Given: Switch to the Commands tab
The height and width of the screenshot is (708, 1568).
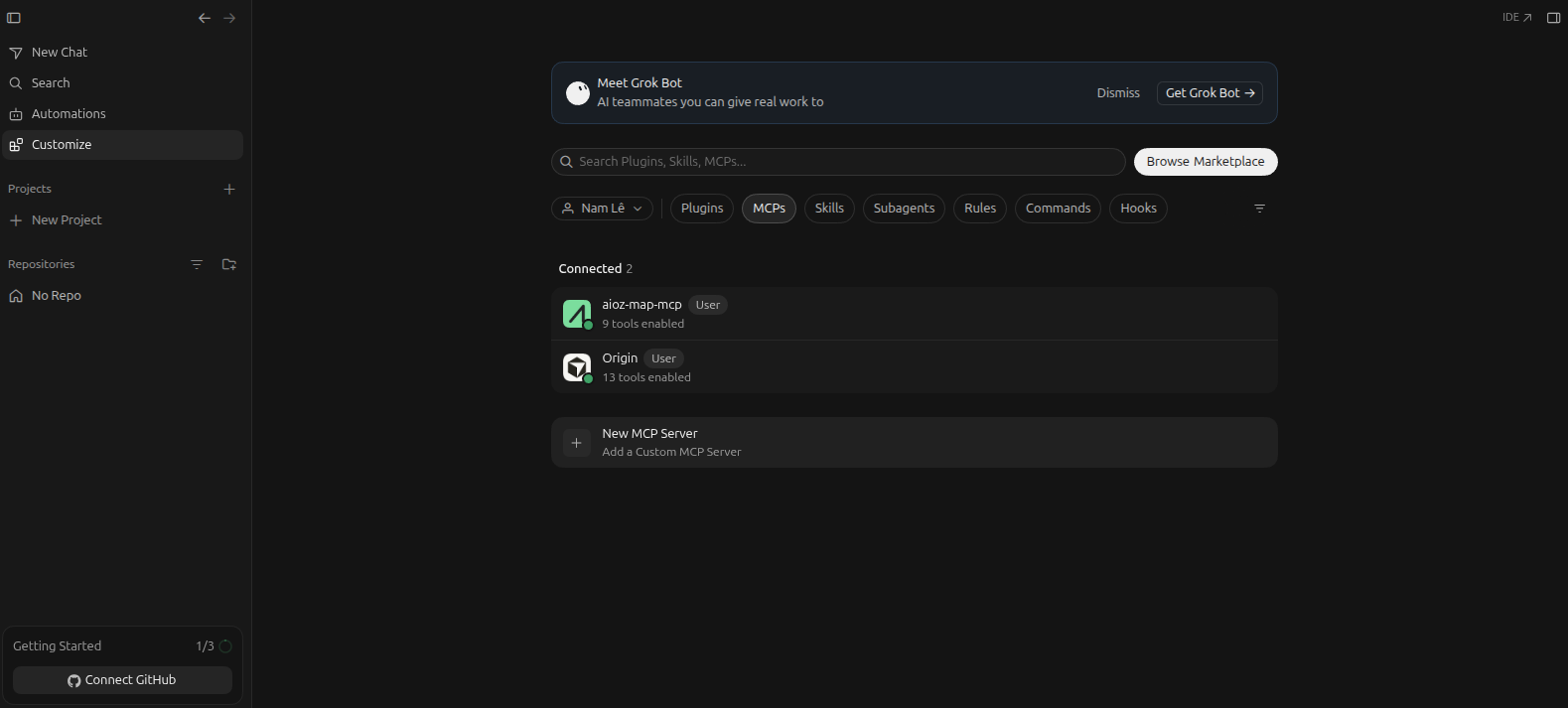Looking at the screenshot, I should pos(1058,209).
